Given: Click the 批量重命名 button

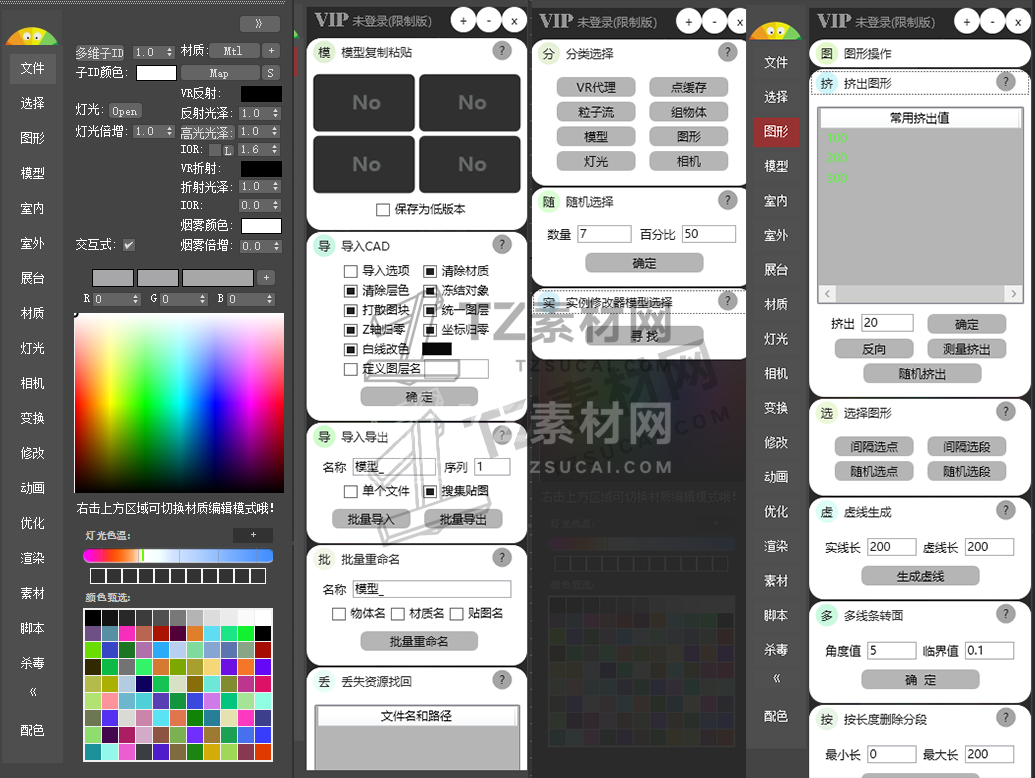Looking at the screenshot, I should [419, 641].
